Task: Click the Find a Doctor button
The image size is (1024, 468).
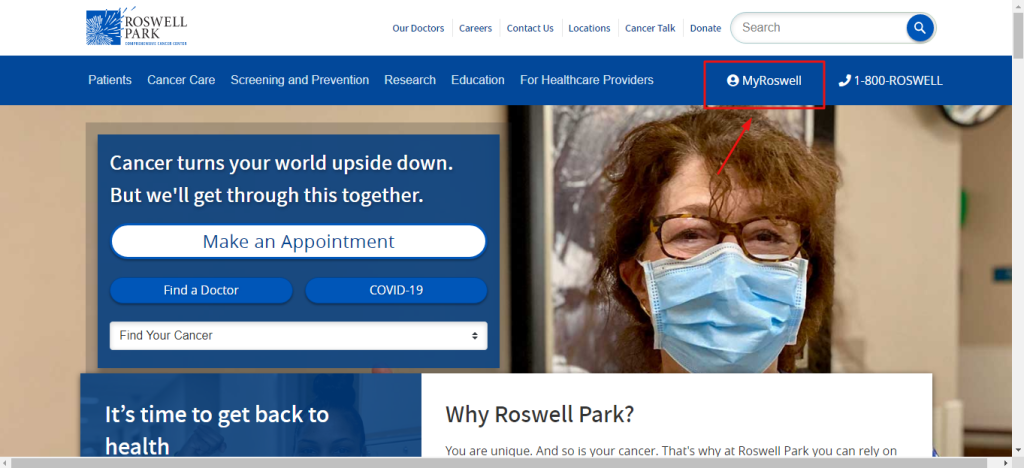Action: click(x=201, y=290)
